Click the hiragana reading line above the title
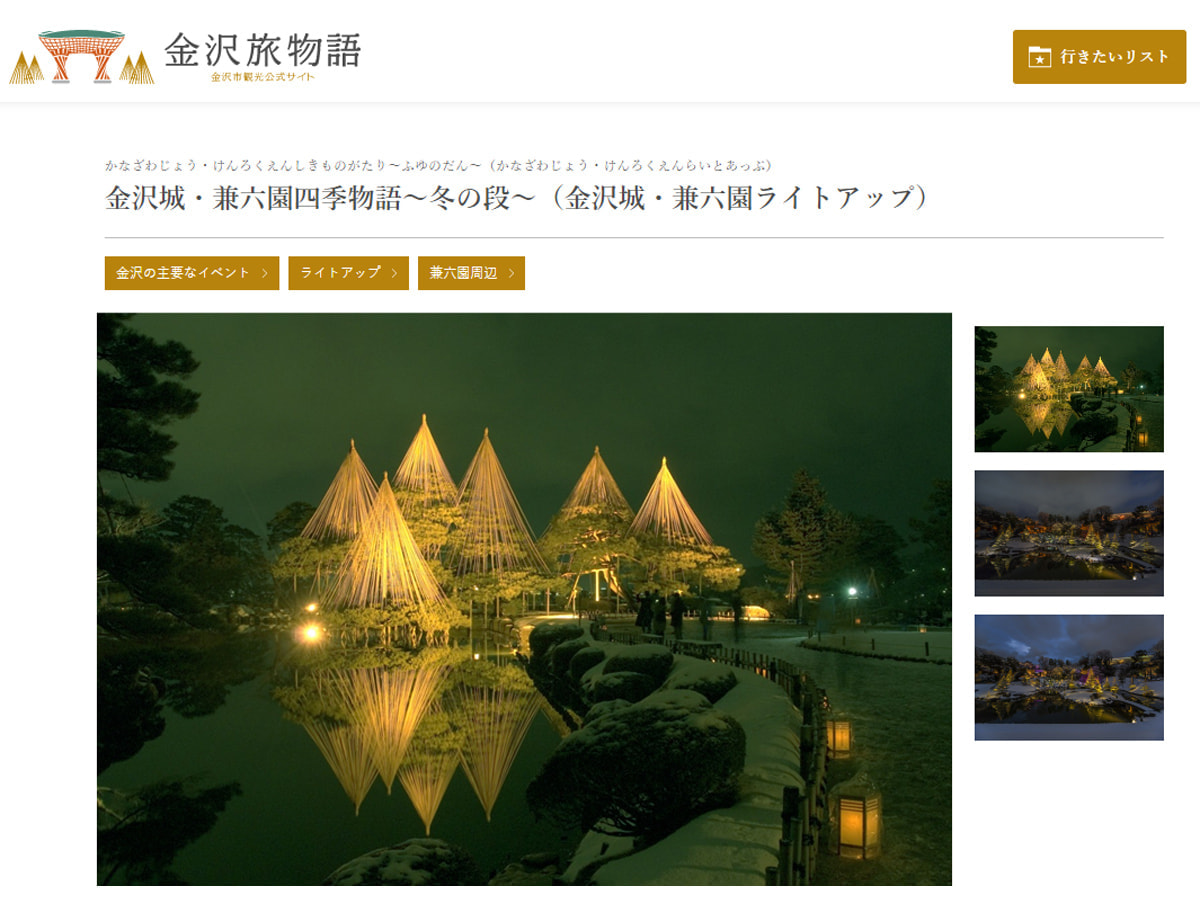Screen dimensions: 1200x900 pyautogui.click(x=438, y=165)
